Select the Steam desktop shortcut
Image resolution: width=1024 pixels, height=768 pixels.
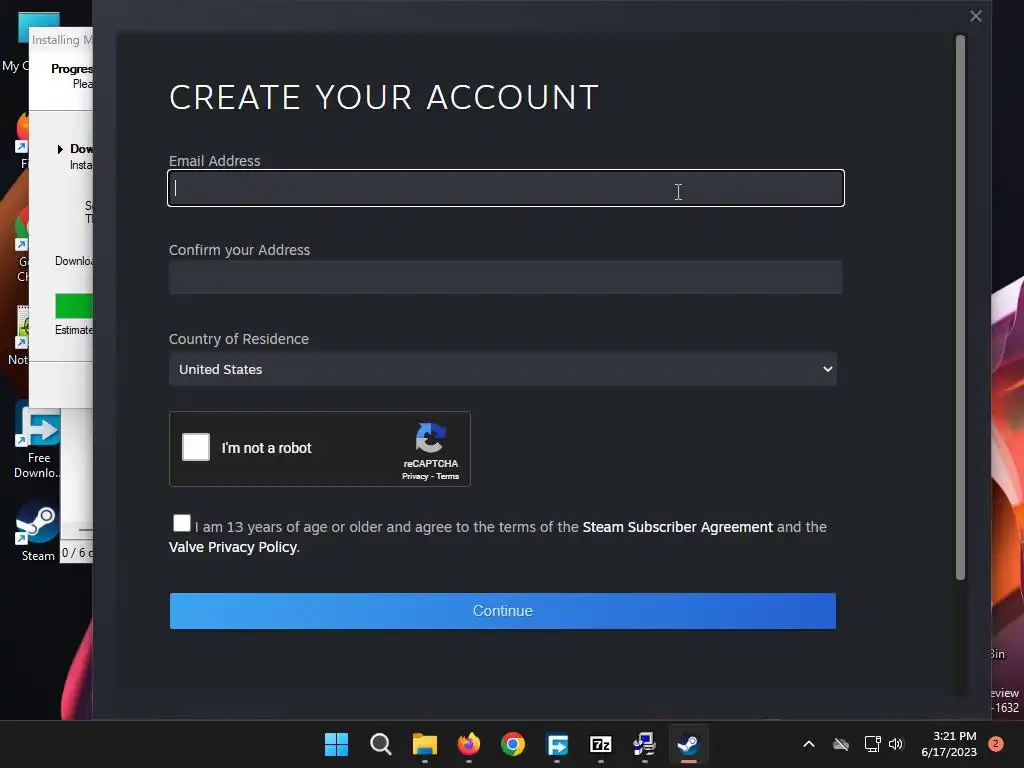pos(38,531)
